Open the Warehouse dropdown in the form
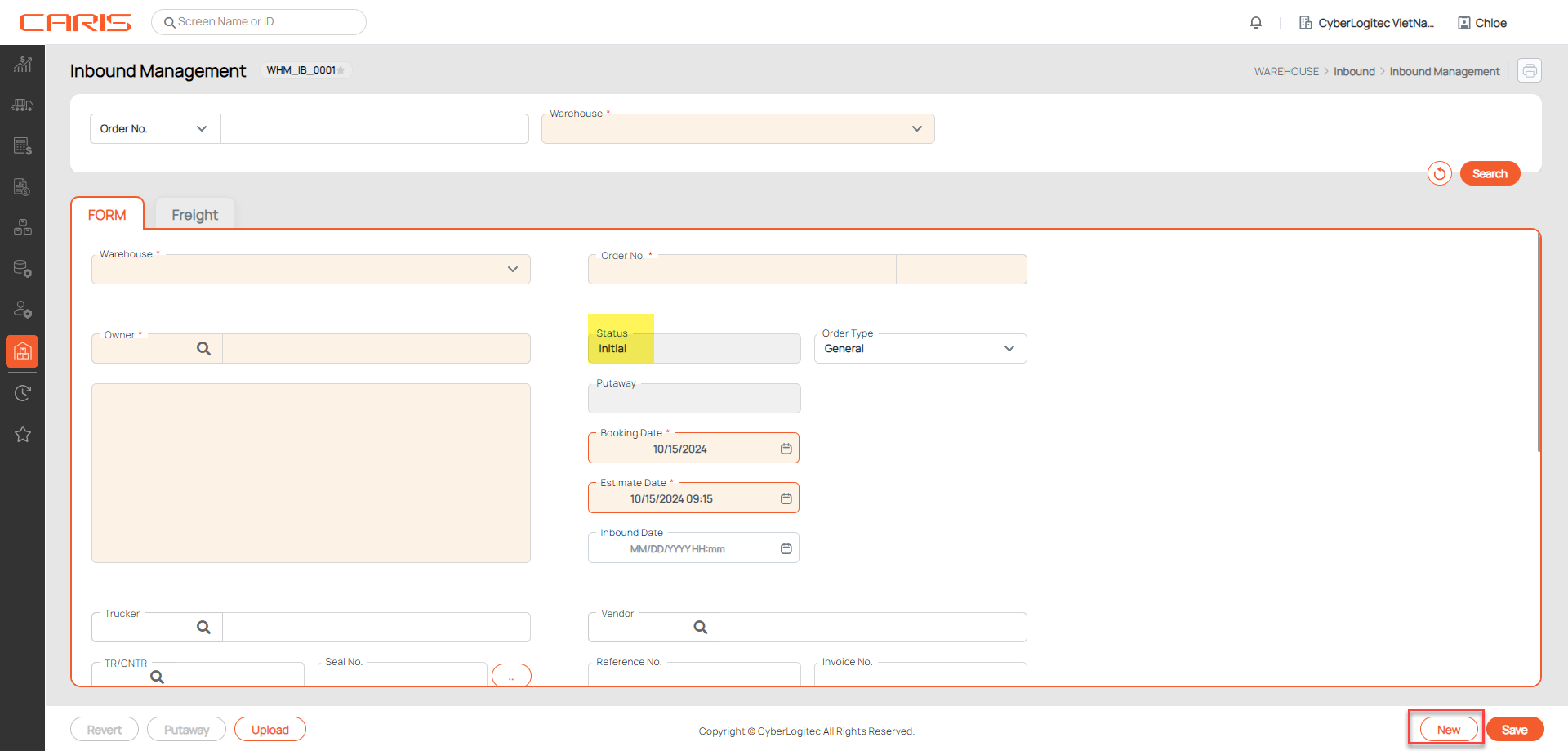Screen dimensions: 1568x751 point(310,270)
